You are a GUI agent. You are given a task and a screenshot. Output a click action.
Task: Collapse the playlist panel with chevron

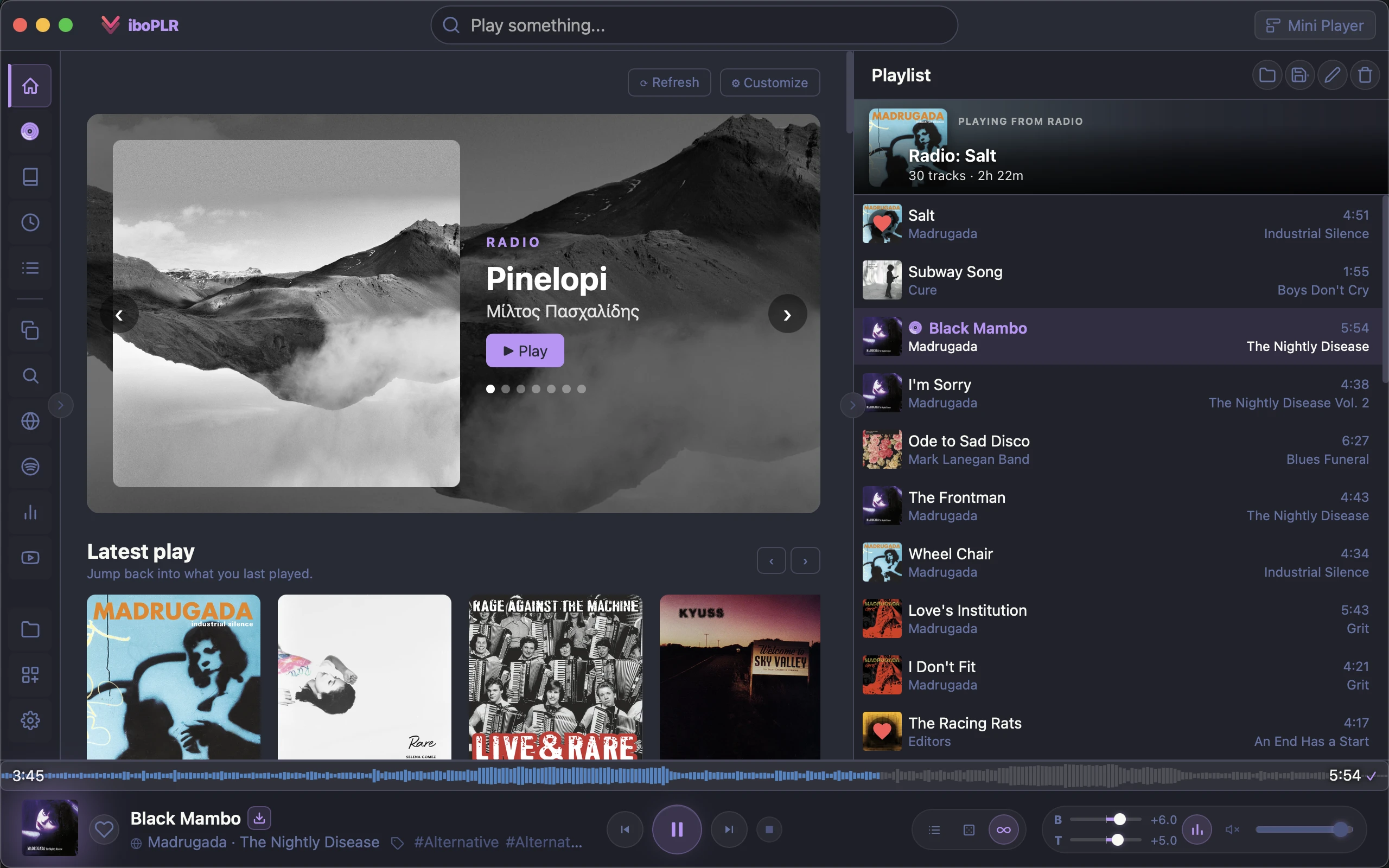tap(852, 405)
